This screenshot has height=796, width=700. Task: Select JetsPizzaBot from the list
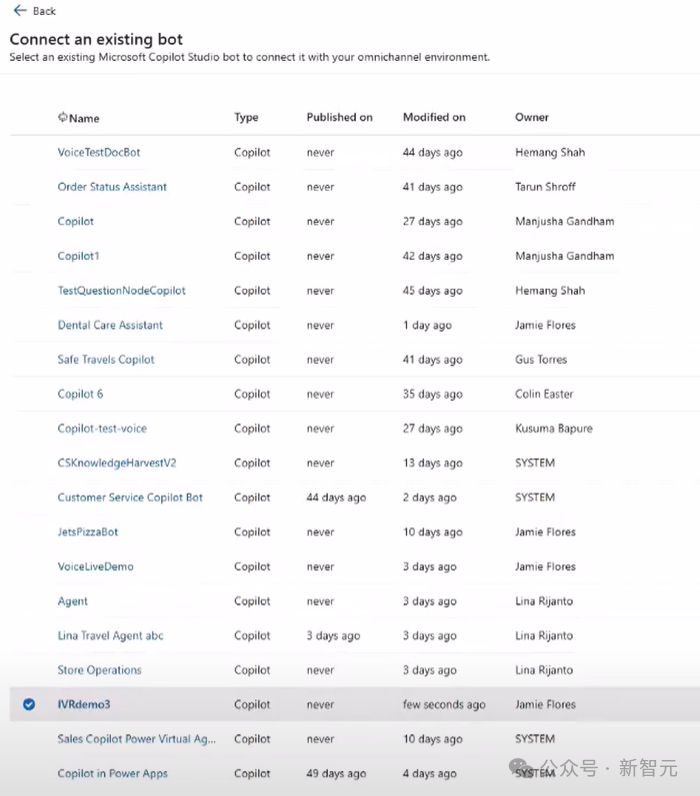tap(88, 532)
